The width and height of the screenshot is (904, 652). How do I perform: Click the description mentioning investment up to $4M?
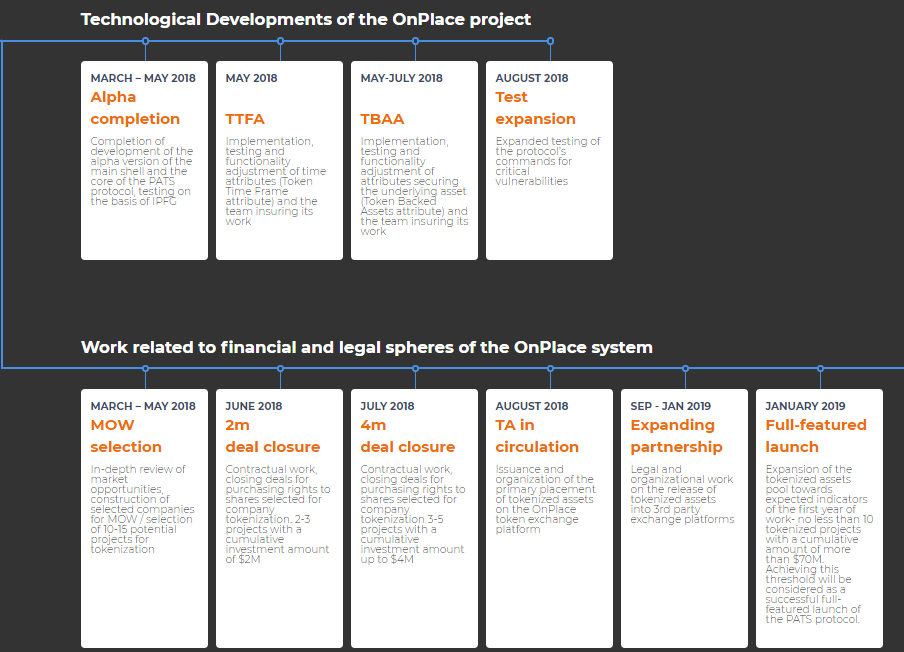(413, 514)
